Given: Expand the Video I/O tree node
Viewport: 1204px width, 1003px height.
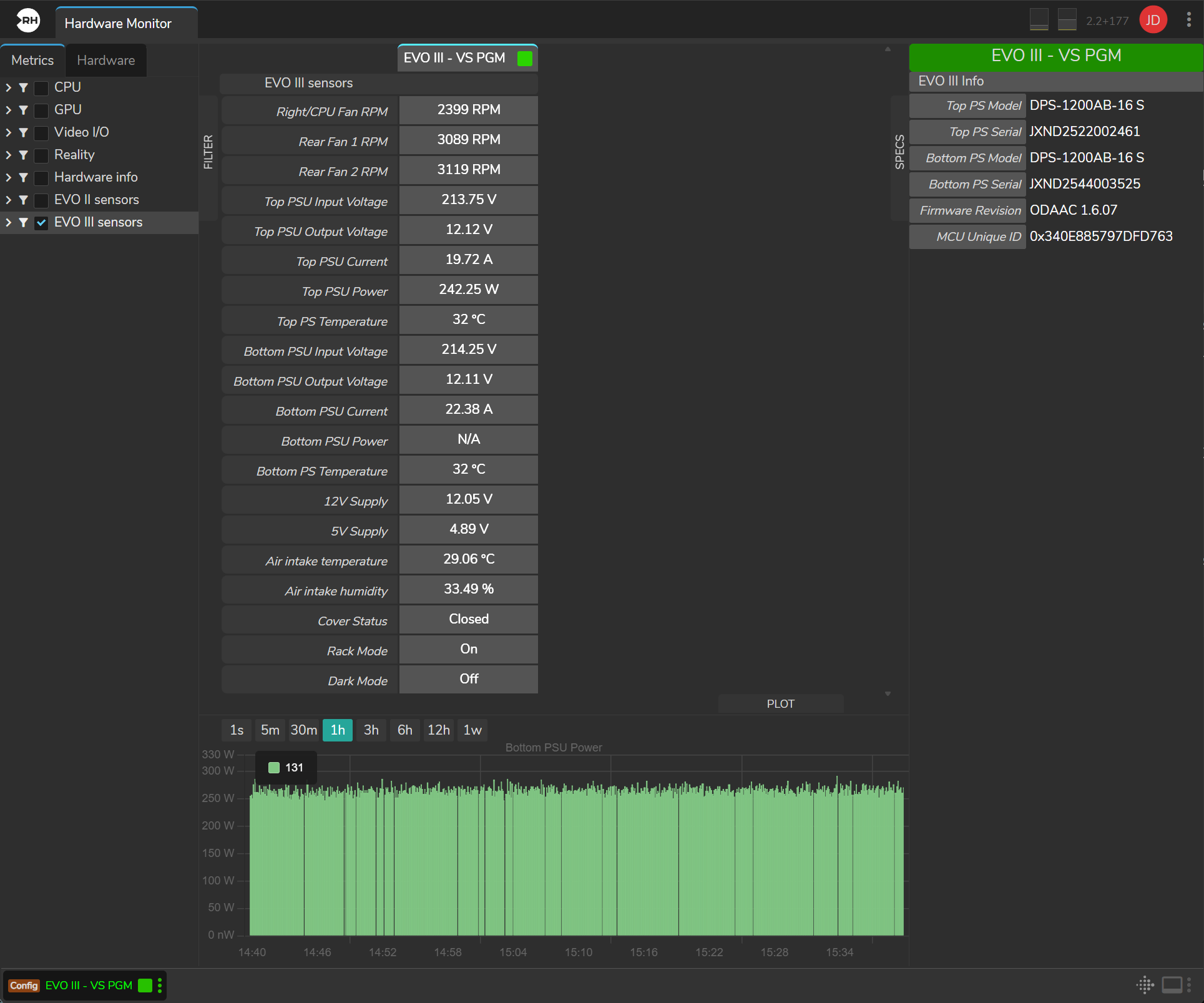Looking at the screenshot, I should pyautogui.click(x=8, y=132).
